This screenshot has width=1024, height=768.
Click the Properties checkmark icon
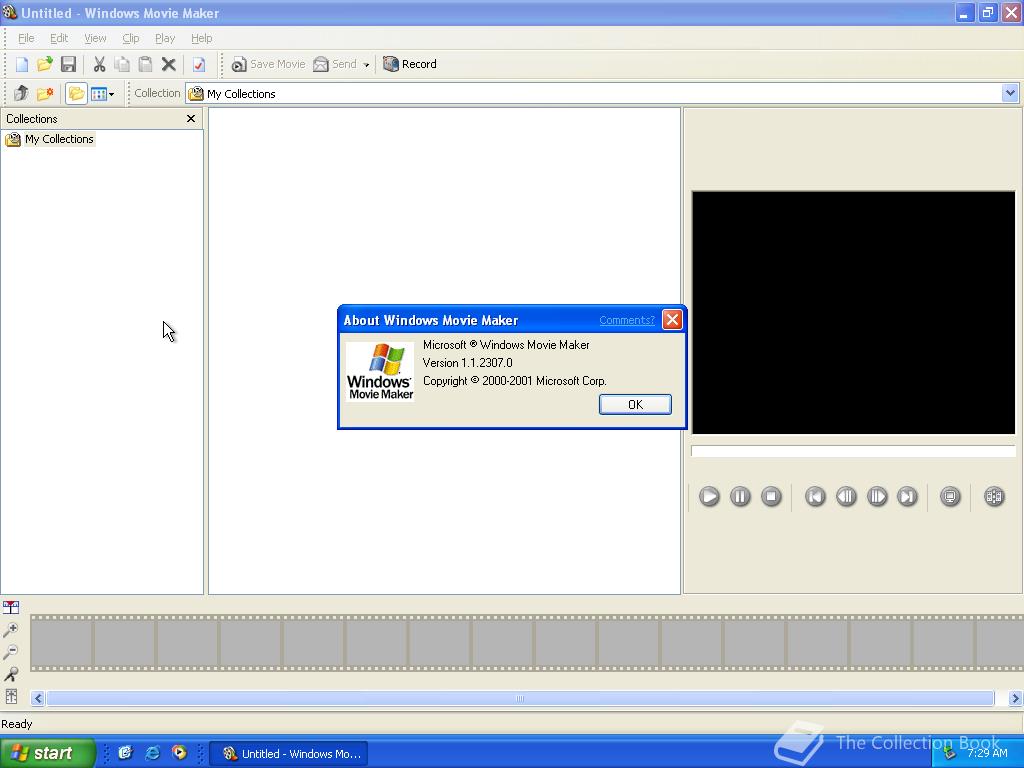coord(199,64)
